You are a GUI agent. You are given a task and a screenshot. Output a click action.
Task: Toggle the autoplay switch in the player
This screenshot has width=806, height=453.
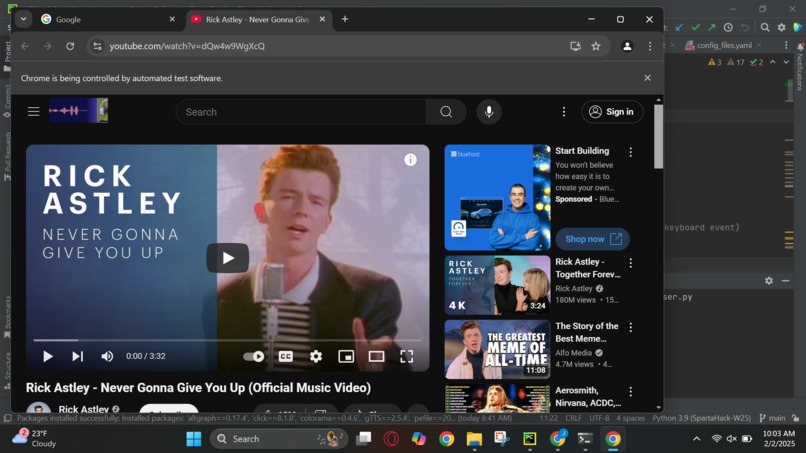253,356
